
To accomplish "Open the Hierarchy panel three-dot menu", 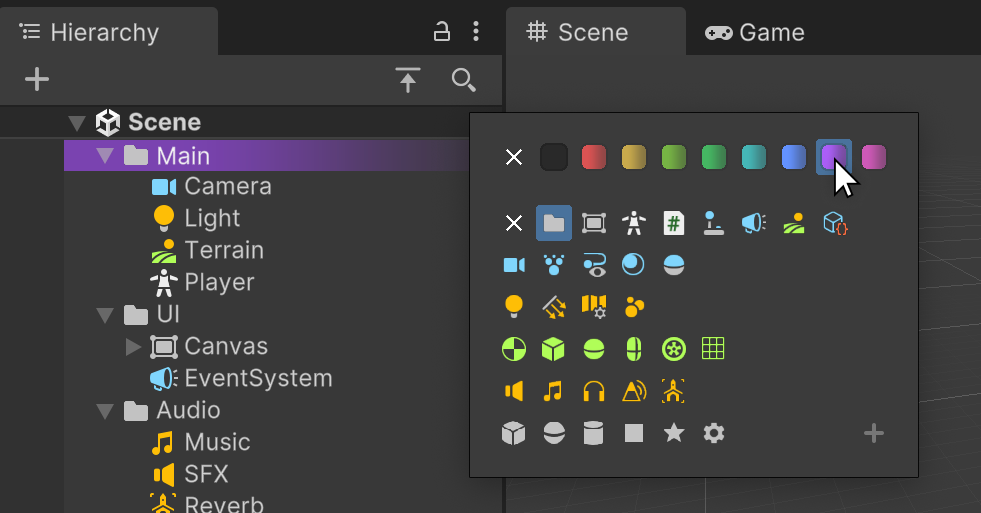I will click(476, 31).
